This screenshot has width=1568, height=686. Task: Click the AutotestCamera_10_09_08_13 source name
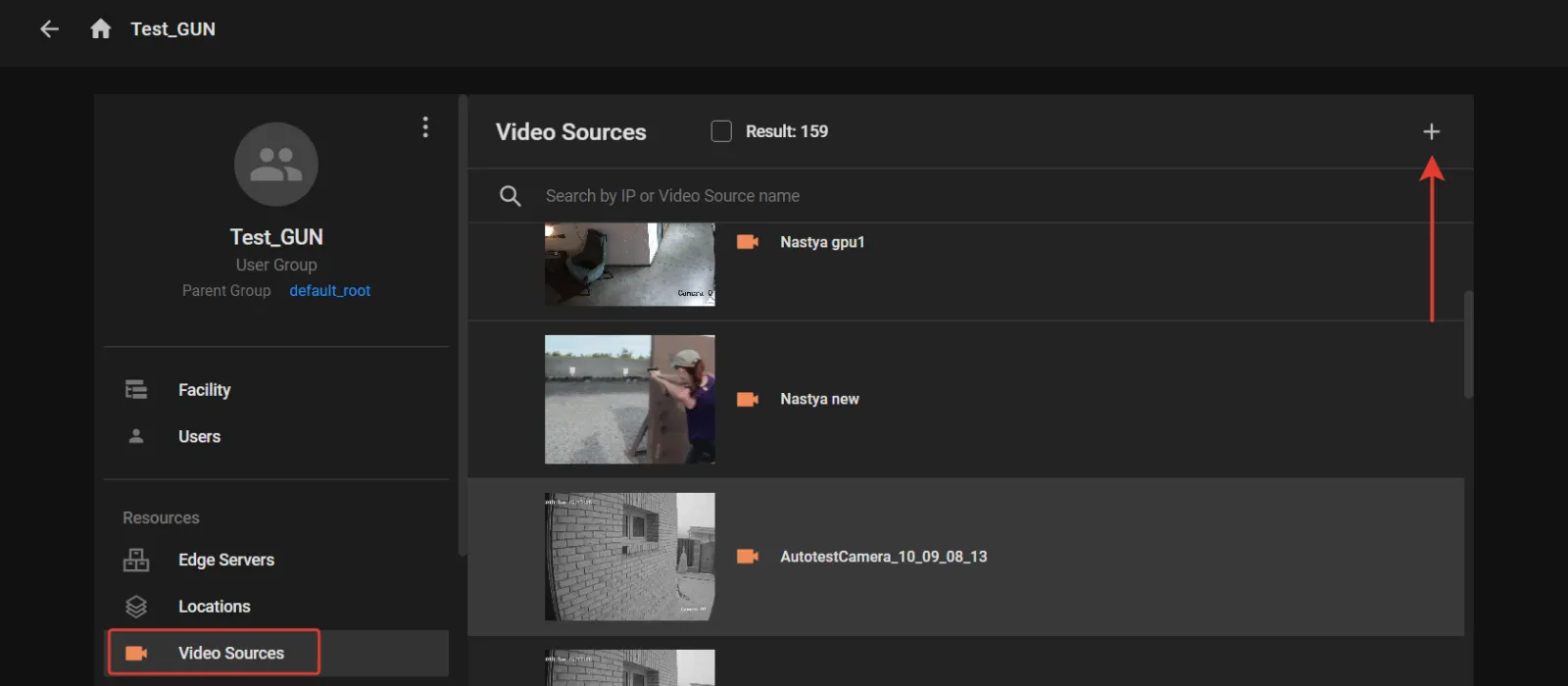click(x=883, y=557)
